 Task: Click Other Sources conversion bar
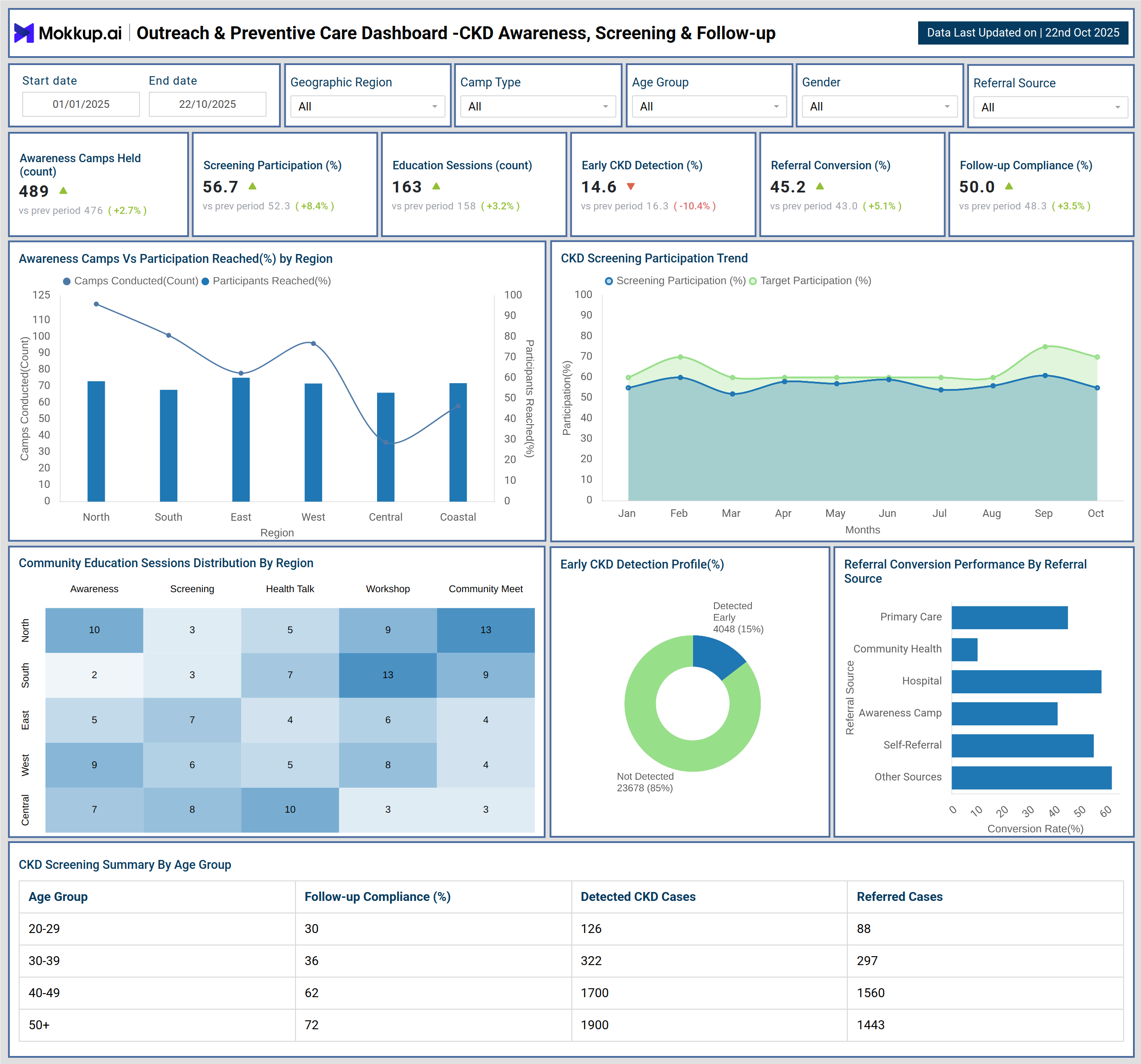[1032, 778]
